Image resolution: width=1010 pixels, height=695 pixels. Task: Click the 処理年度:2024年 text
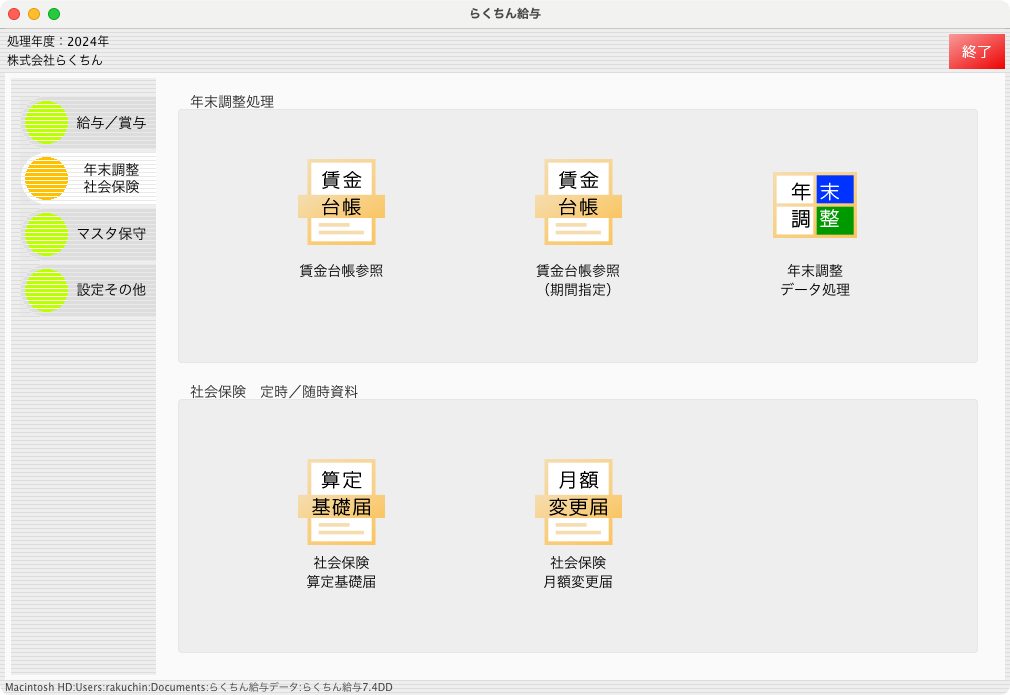(58, 42)
